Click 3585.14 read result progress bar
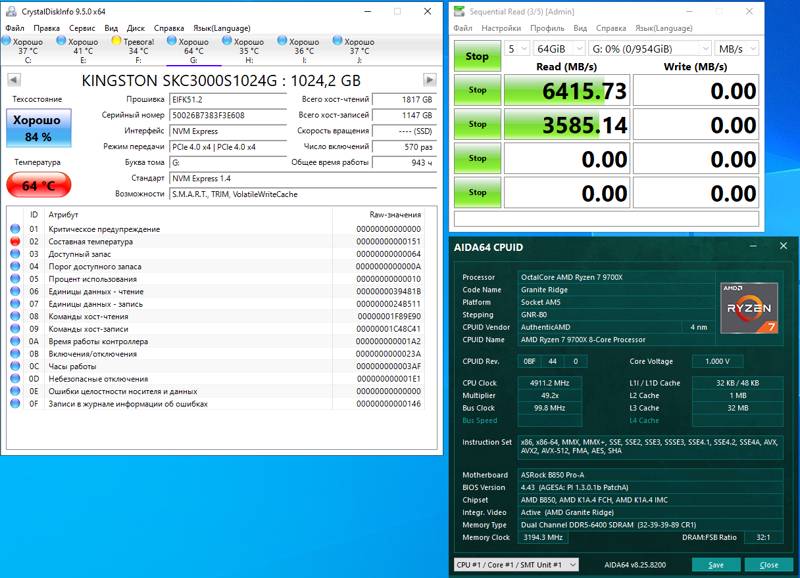The height and width of the screenshot is (578, 800). pyautogui.click(x=567, y=124)
